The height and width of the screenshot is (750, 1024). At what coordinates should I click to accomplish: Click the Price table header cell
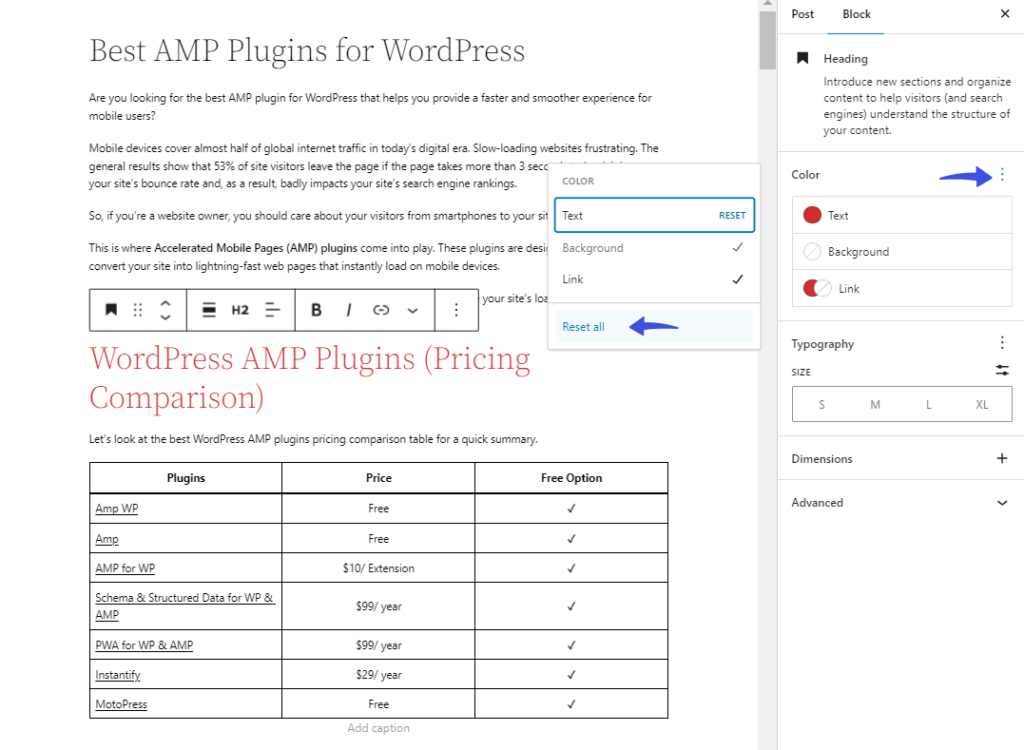click(x=379, y=478)
